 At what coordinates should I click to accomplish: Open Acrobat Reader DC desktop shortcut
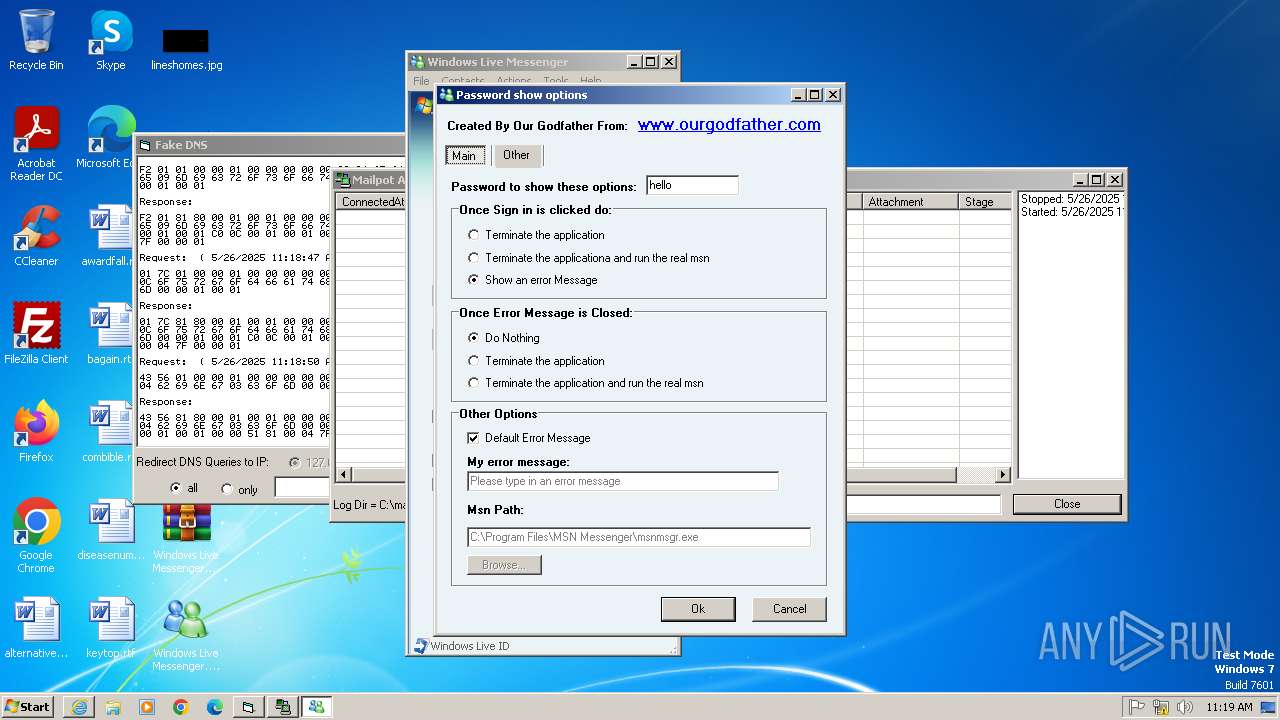[36, 144]
